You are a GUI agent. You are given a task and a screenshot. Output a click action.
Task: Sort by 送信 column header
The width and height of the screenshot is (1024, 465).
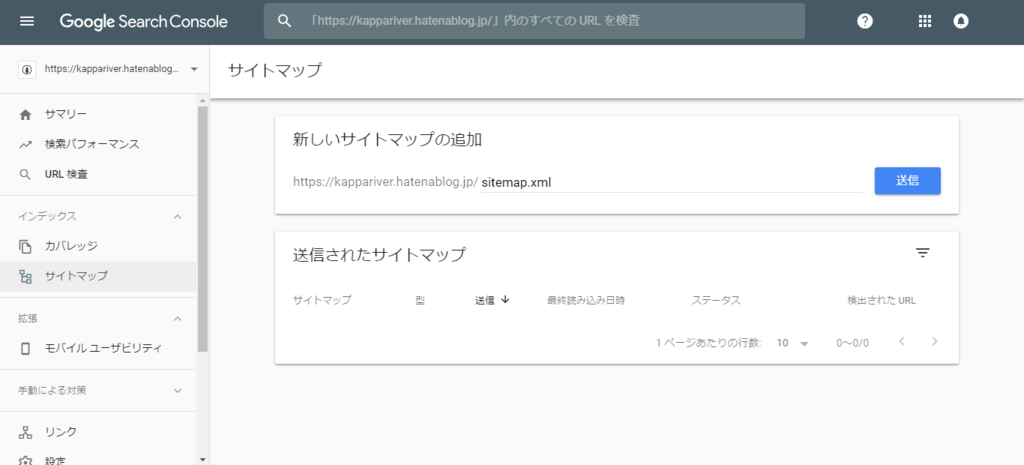(485, 300)
